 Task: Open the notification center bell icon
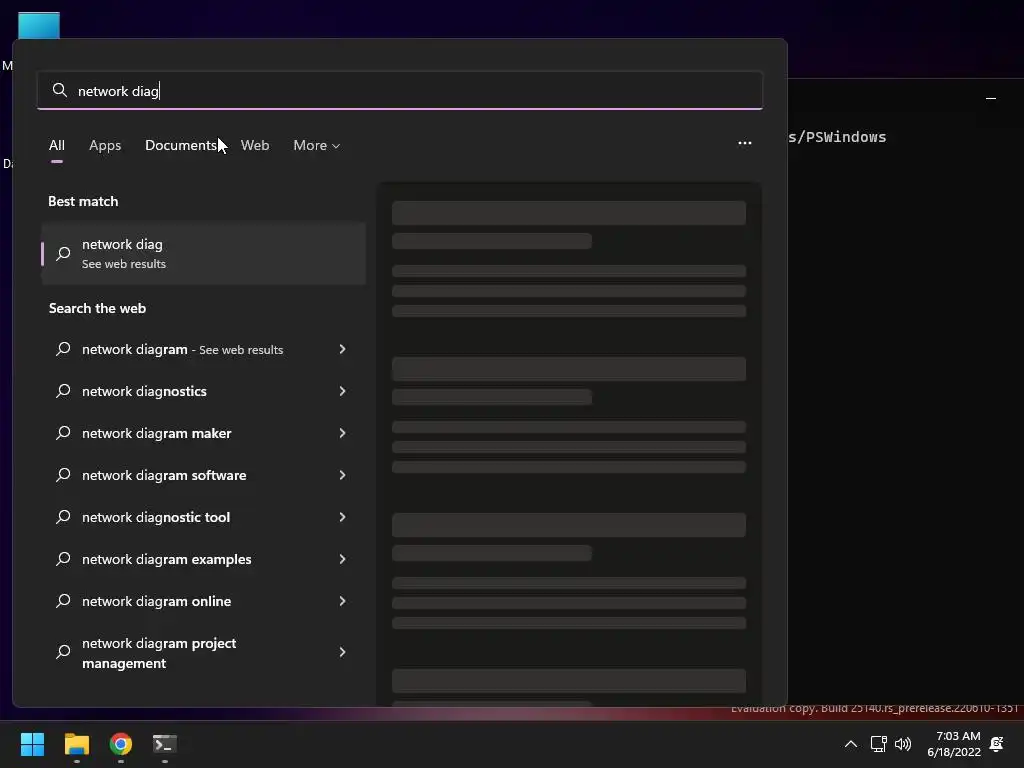coord(997,744)
